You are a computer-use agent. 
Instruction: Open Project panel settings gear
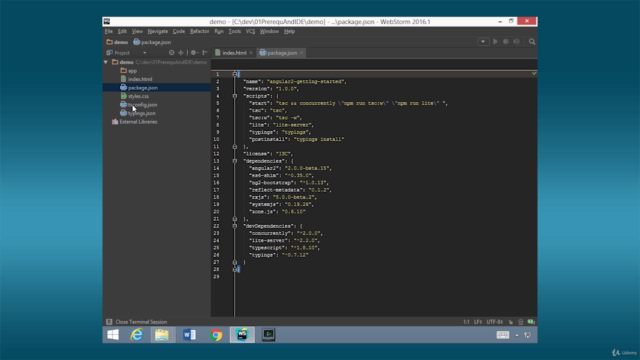point(194,53)
